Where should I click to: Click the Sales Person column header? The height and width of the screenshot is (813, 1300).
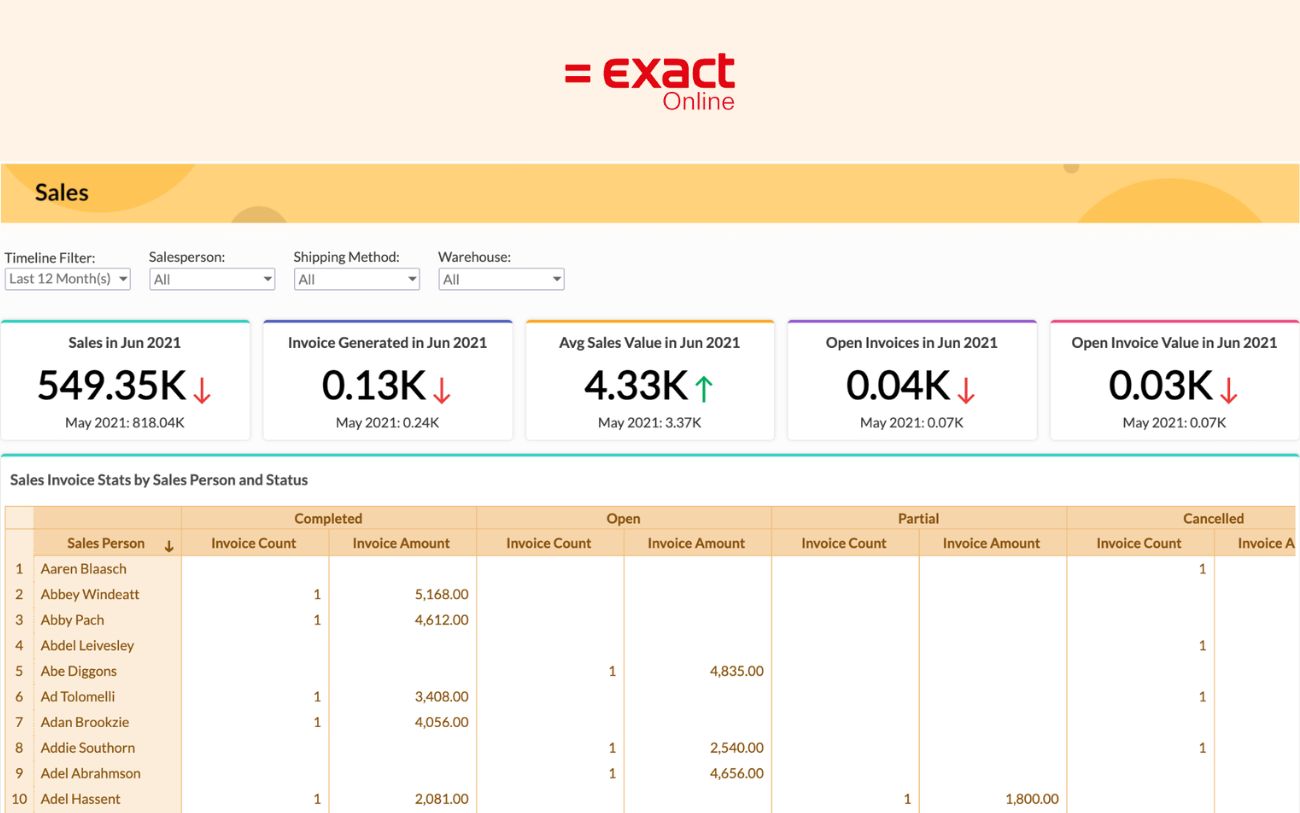106,543
